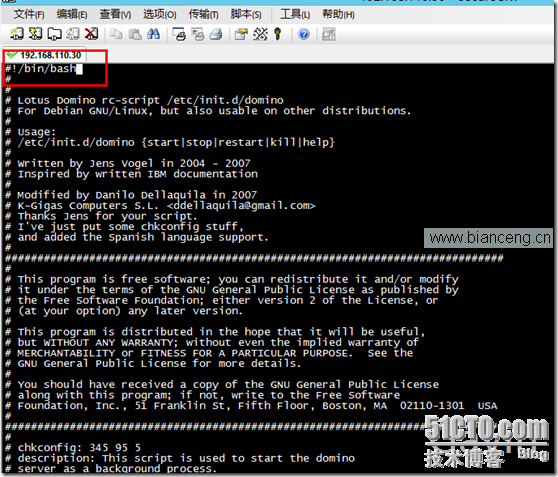Viewport: 558px width, 477px height.
Task: Click the Disconnect icon with red X
Action: [x=91, y=34]
